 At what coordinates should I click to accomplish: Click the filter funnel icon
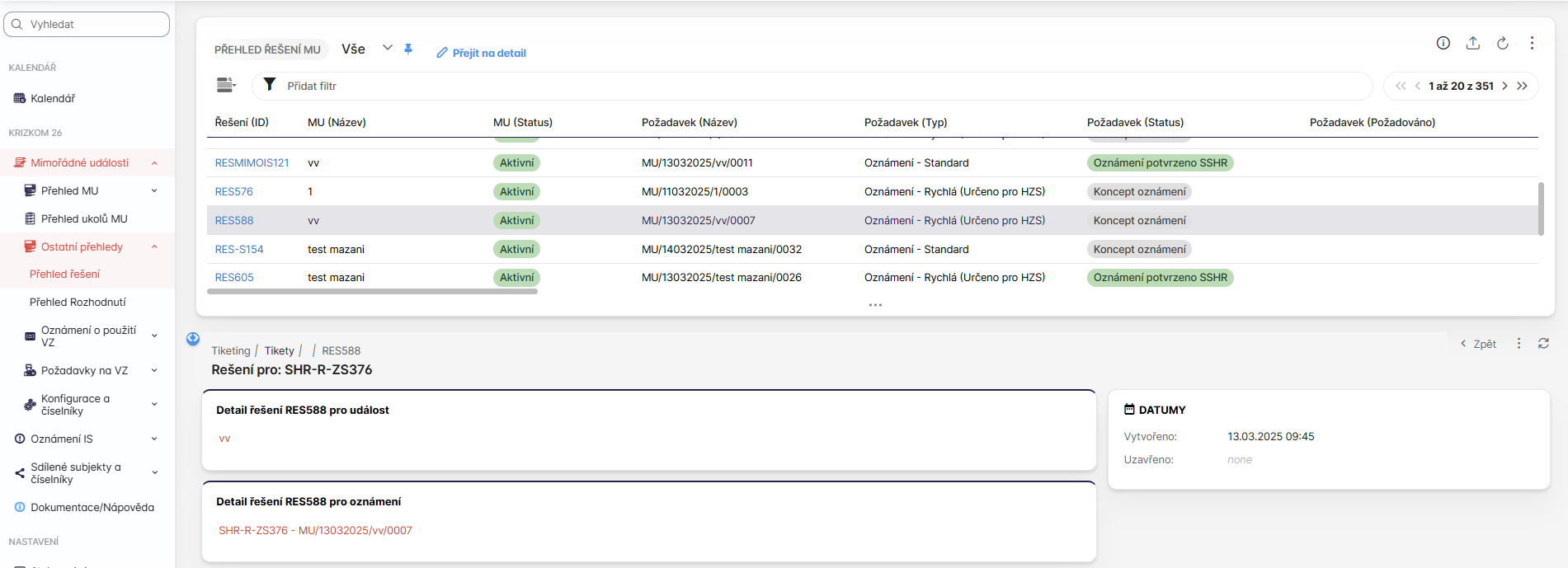[x=269, y=85]
